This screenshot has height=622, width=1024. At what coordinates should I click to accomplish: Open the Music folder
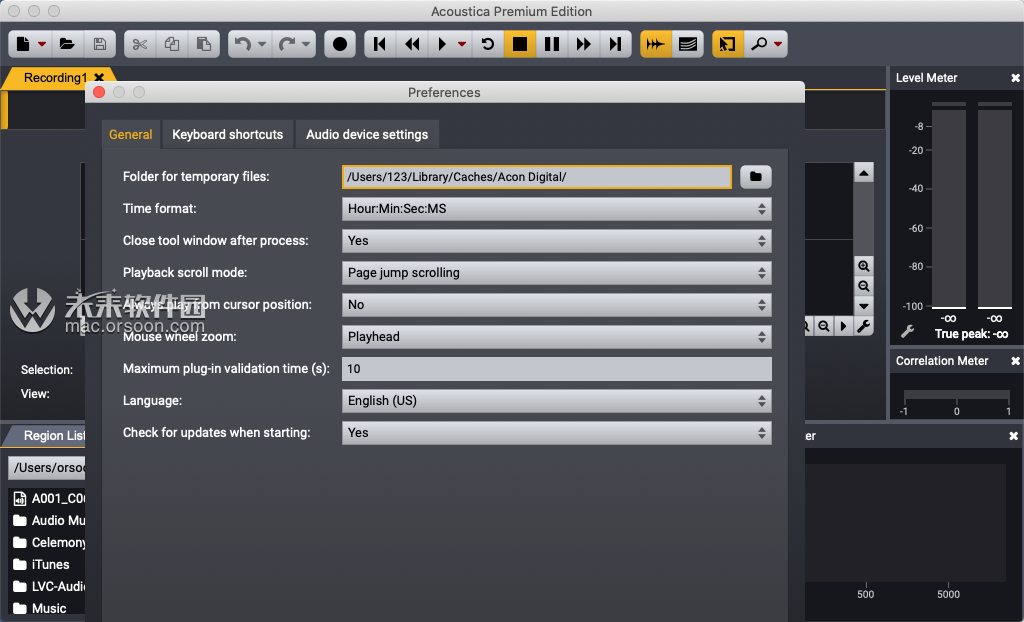(40, 608)
